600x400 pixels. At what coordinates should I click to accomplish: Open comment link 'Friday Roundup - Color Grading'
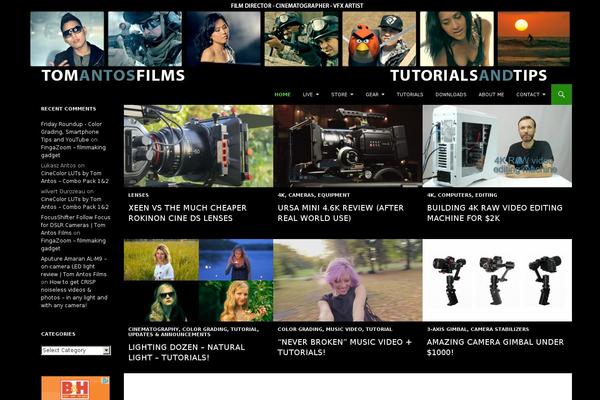(x=71, y=132)
